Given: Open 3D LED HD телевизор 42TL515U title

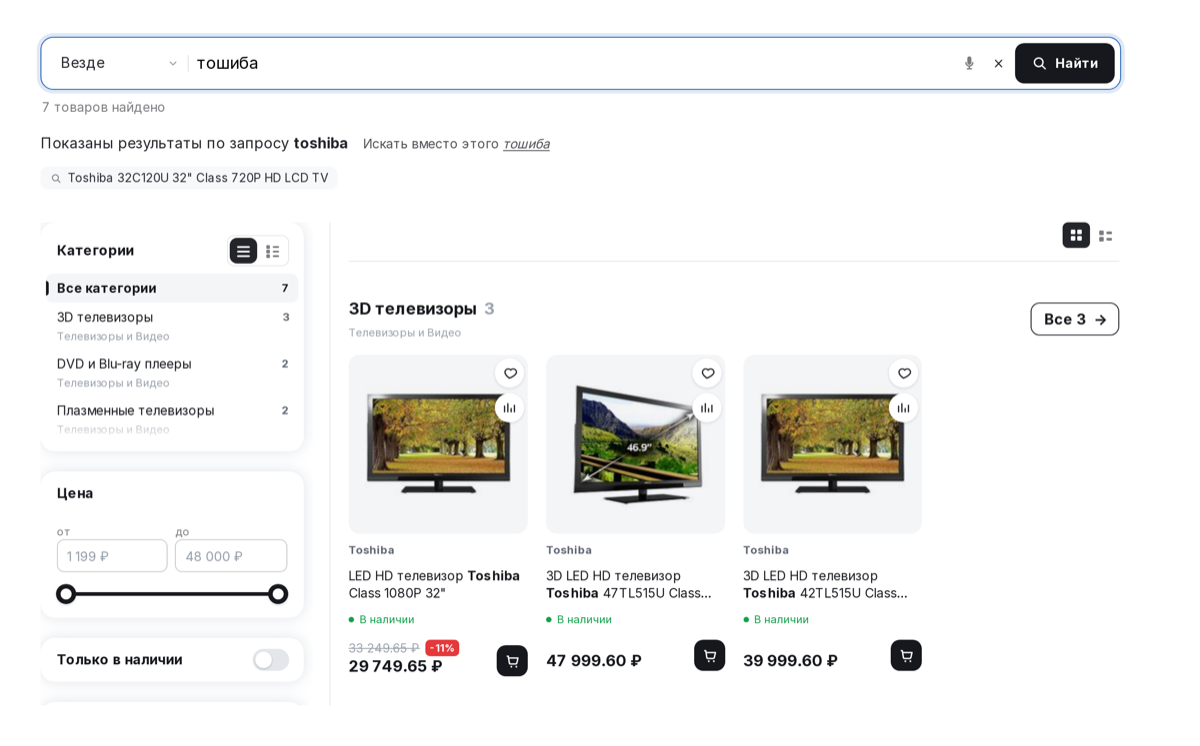Looking at the screenshot, I should (826, 584).
